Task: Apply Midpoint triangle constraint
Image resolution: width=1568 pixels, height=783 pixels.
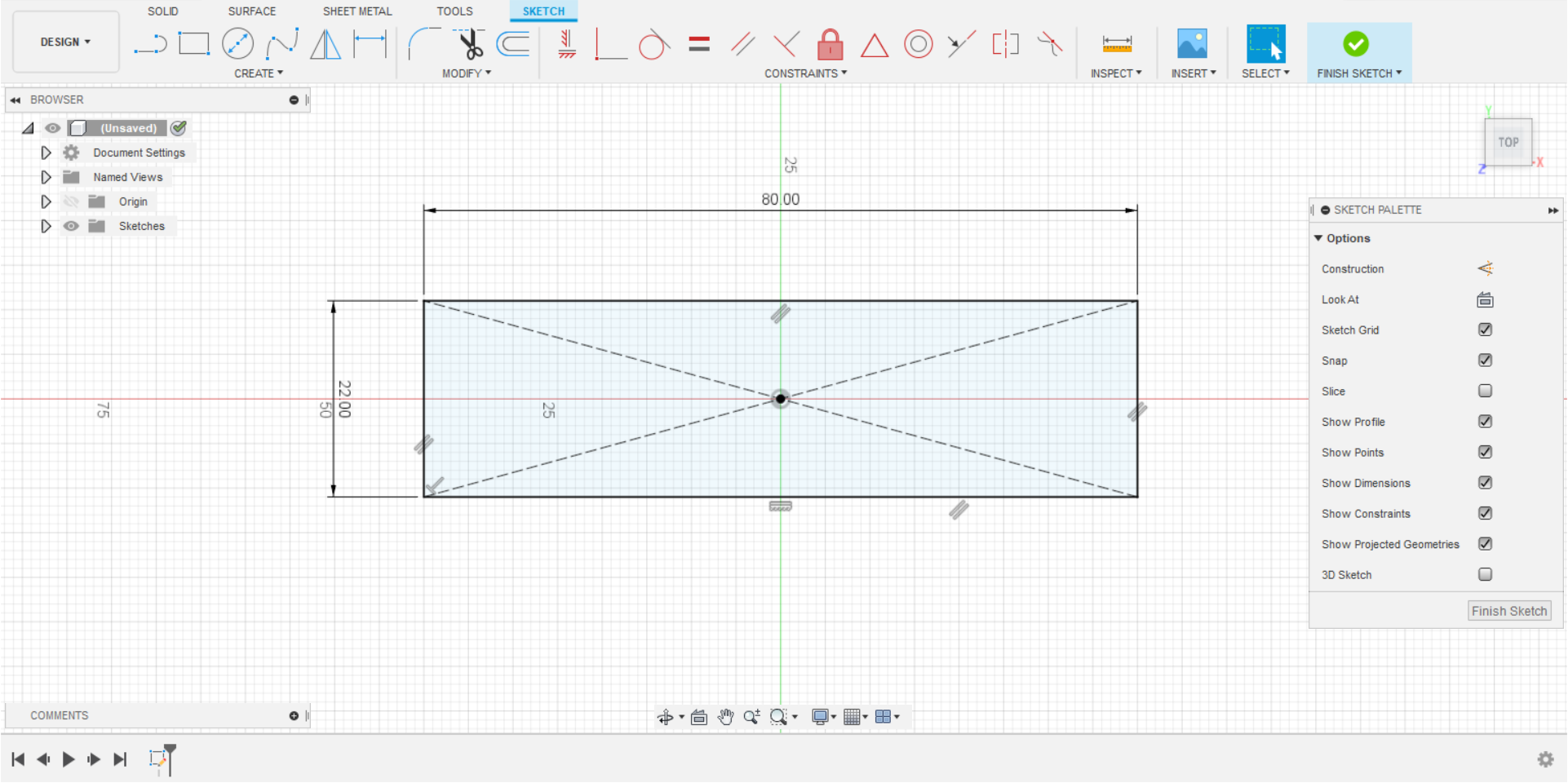Action: point(875,45)
